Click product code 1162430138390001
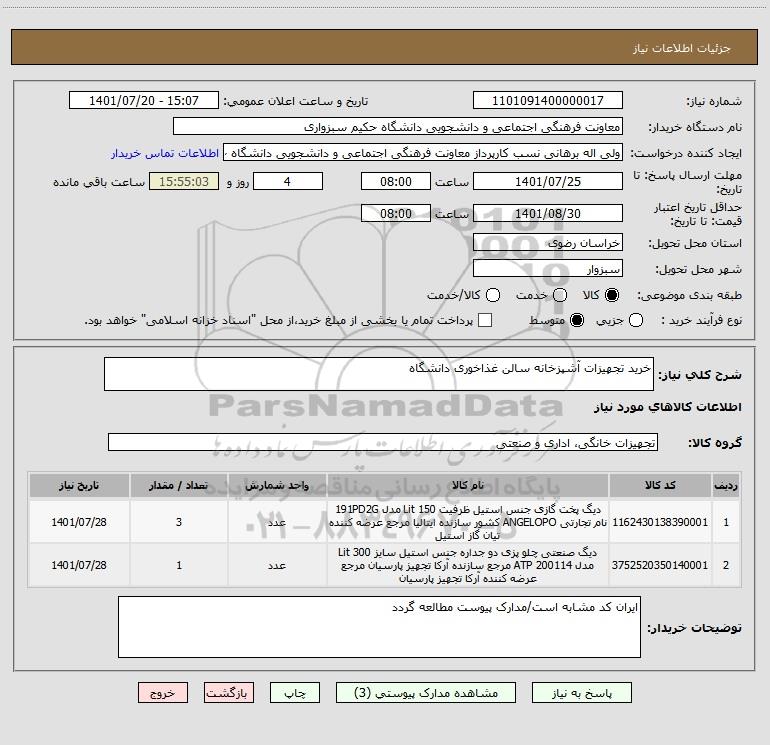Viewport: 770px width, 745px height. point(660,522)
